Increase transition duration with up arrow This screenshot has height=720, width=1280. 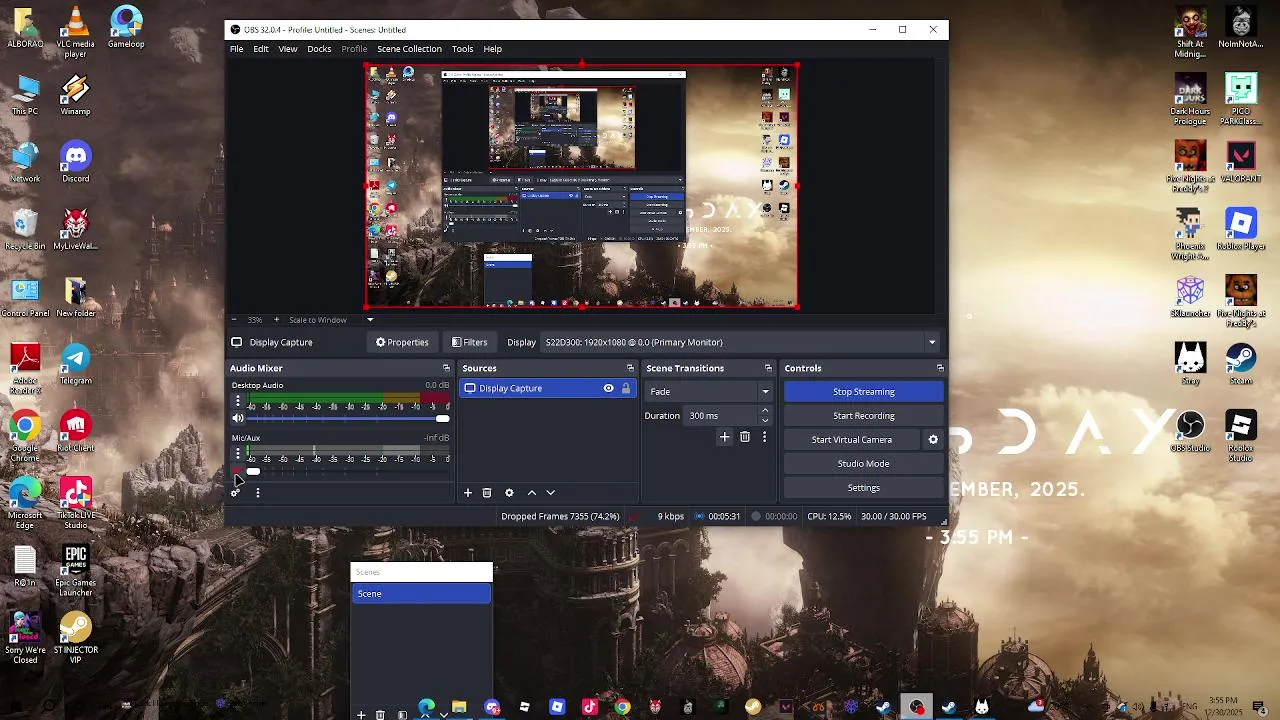pos(765,411)
